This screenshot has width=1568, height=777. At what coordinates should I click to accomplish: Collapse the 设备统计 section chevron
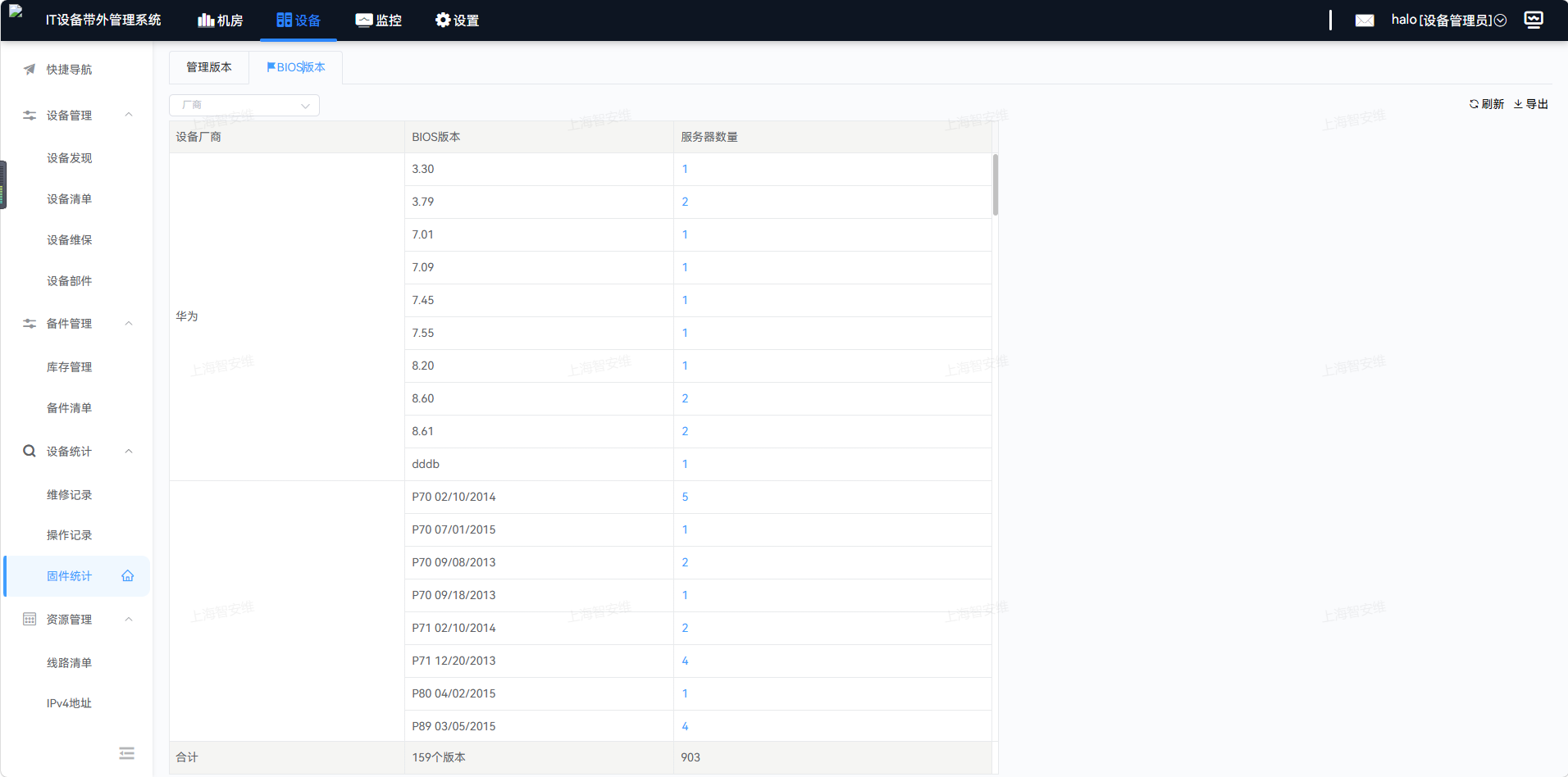tap(129, 452)
